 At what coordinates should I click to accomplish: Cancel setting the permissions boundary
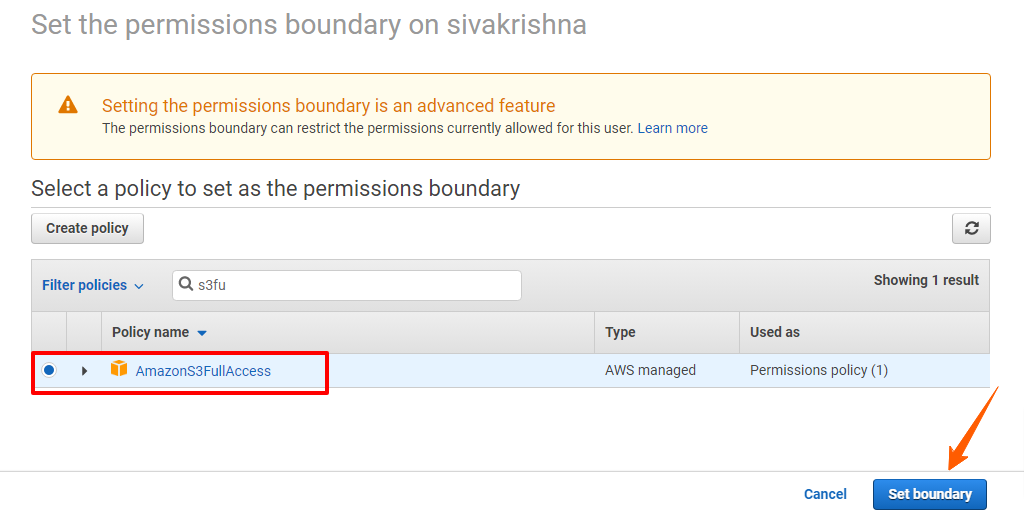[x=825, y=494]
